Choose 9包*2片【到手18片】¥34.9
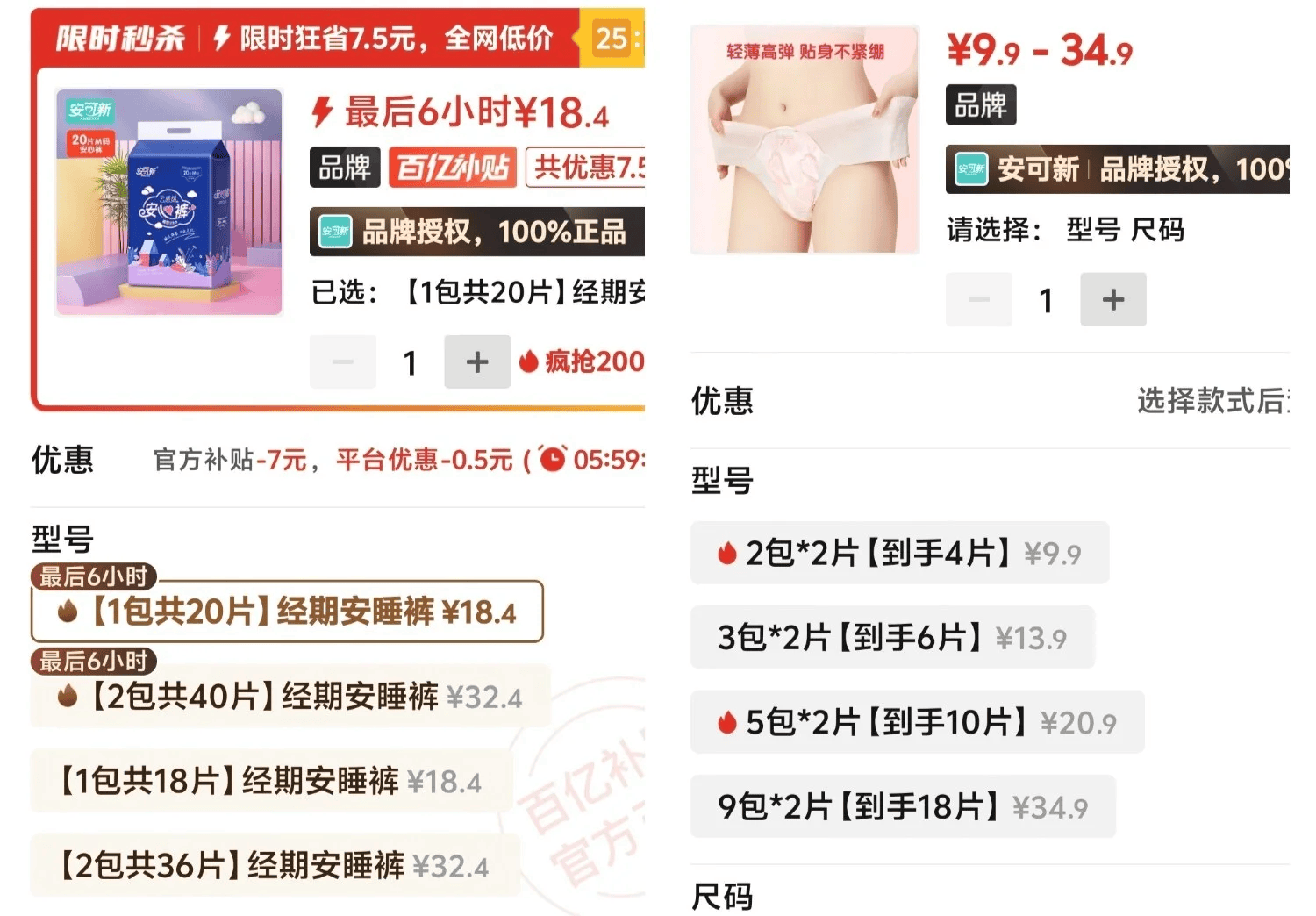This screenshot has height=916, width=1316. pos(903,806)
